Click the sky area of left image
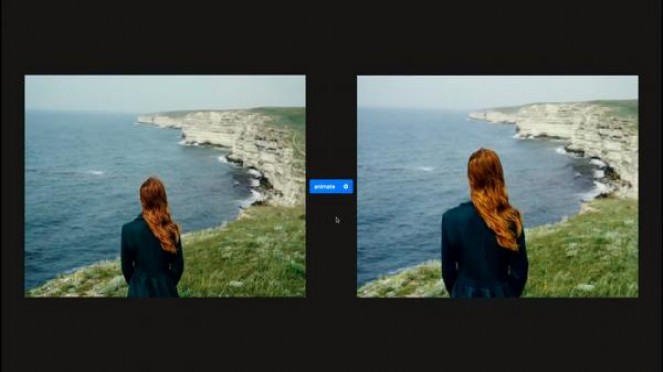Image resolution: width=663 pixels, height=372 pixels. tap(165, 92)
